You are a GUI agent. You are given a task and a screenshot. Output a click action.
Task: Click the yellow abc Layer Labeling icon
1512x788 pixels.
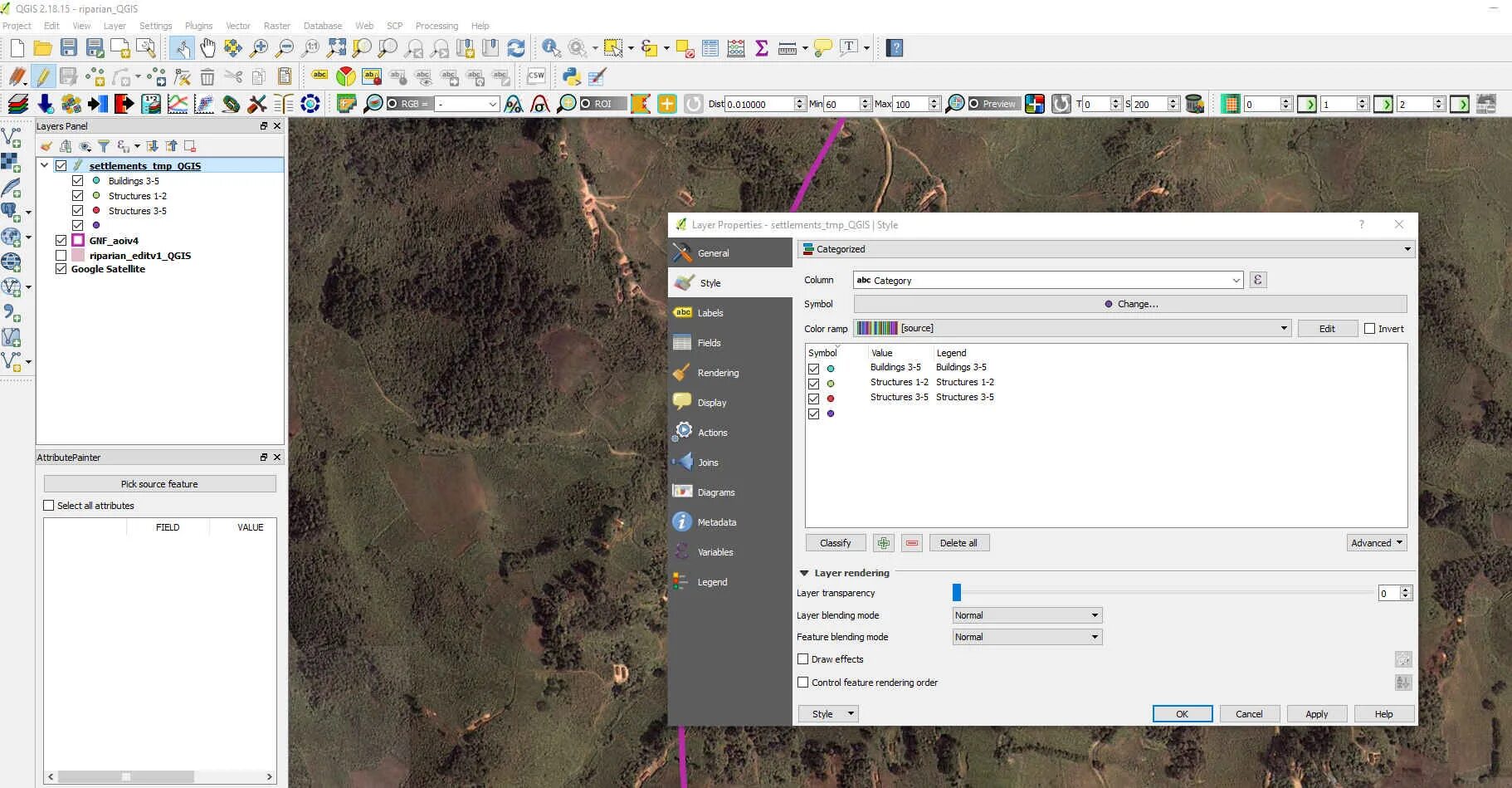pyautogui.click(x=319, y=76)
